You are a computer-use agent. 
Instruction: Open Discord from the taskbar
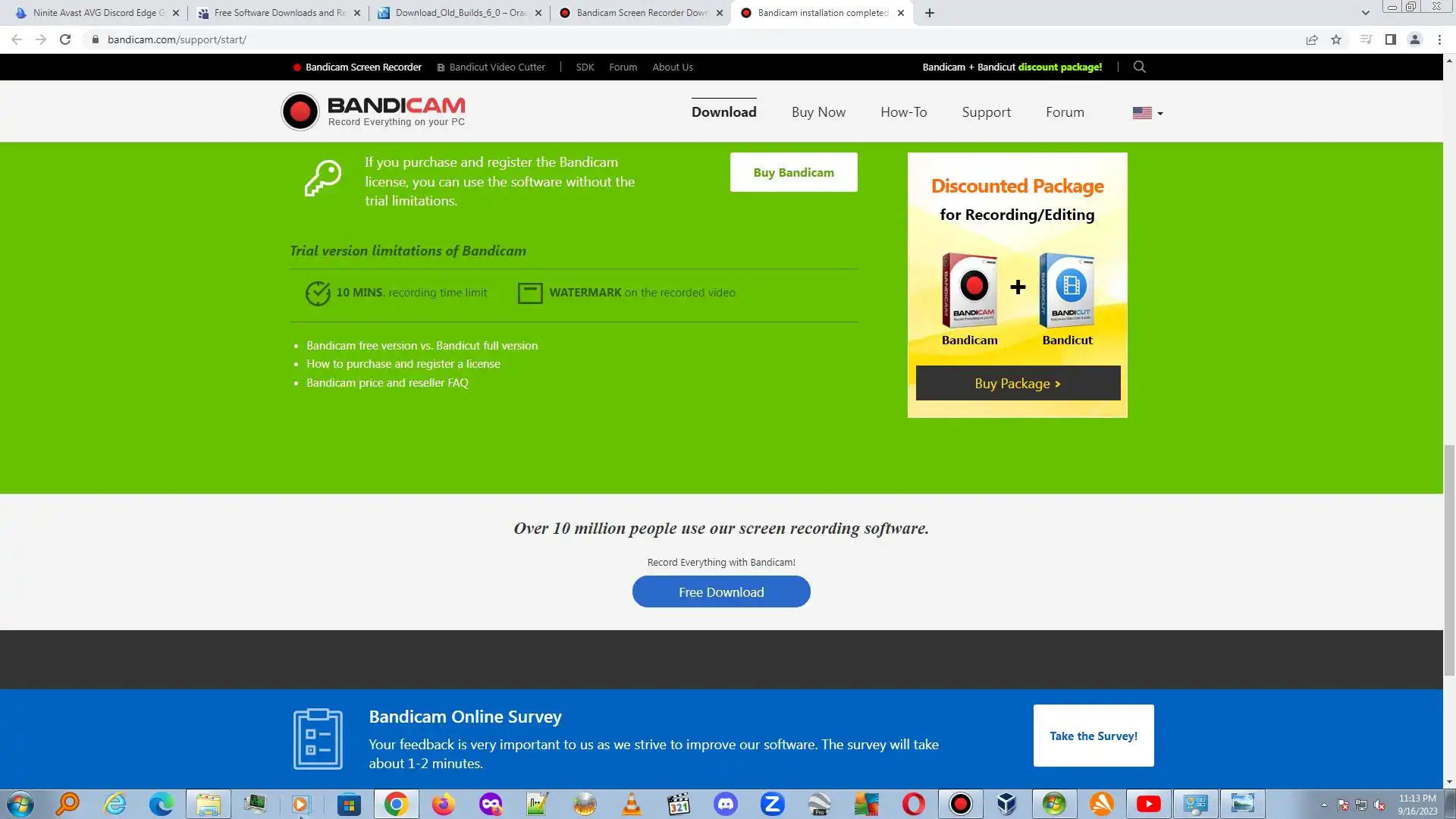(x=726, y=804)
